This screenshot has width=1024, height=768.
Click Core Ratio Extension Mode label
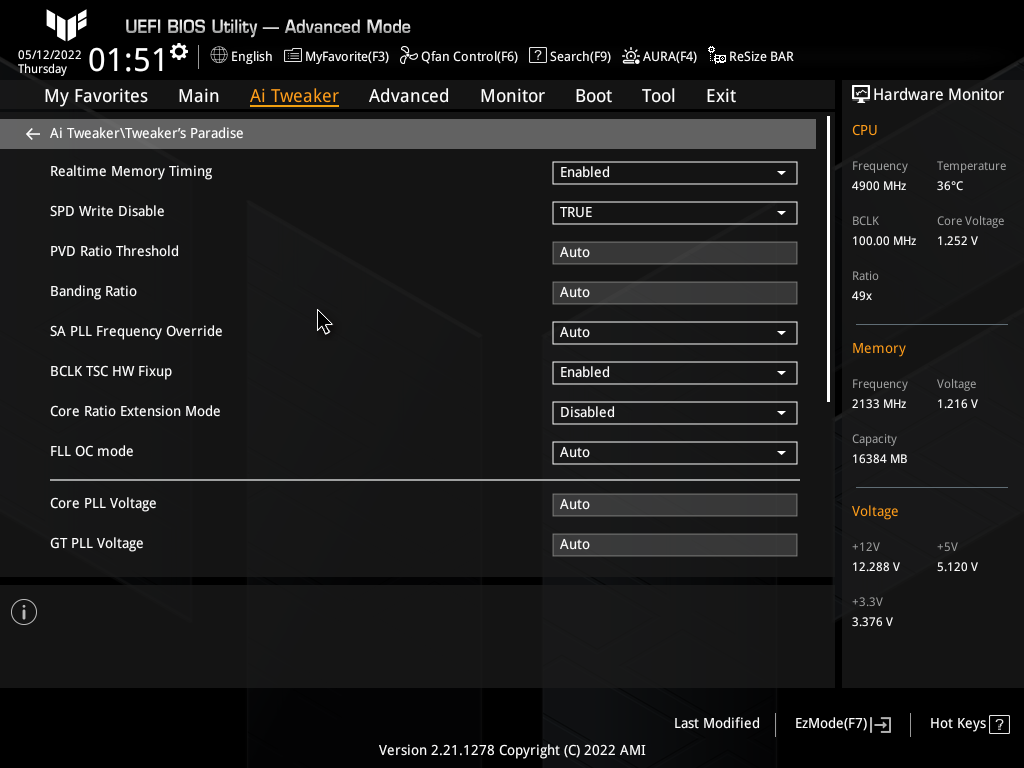point(135,411)
